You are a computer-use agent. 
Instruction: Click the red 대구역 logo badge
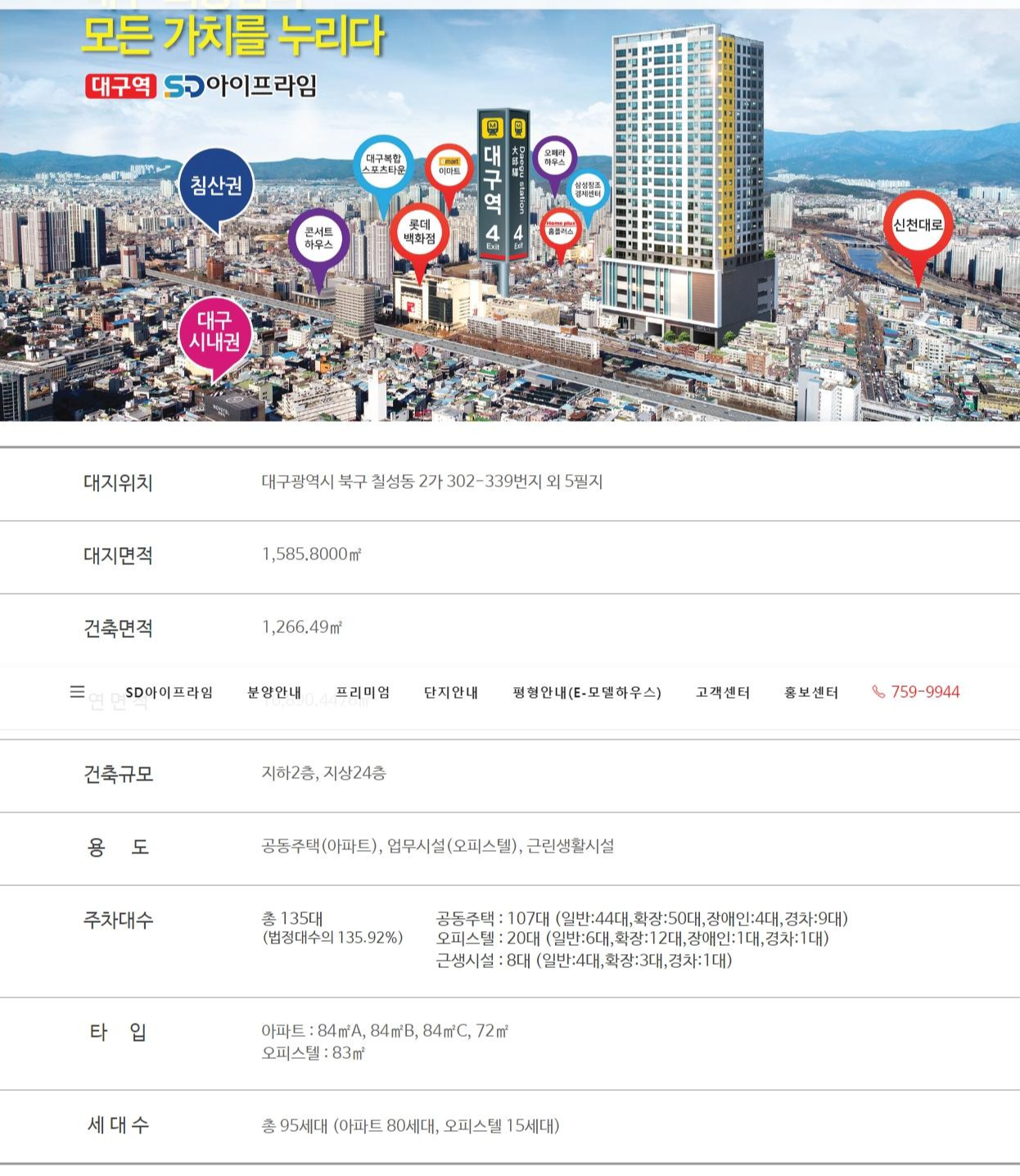pyautogui.click(x=120, y=86)
